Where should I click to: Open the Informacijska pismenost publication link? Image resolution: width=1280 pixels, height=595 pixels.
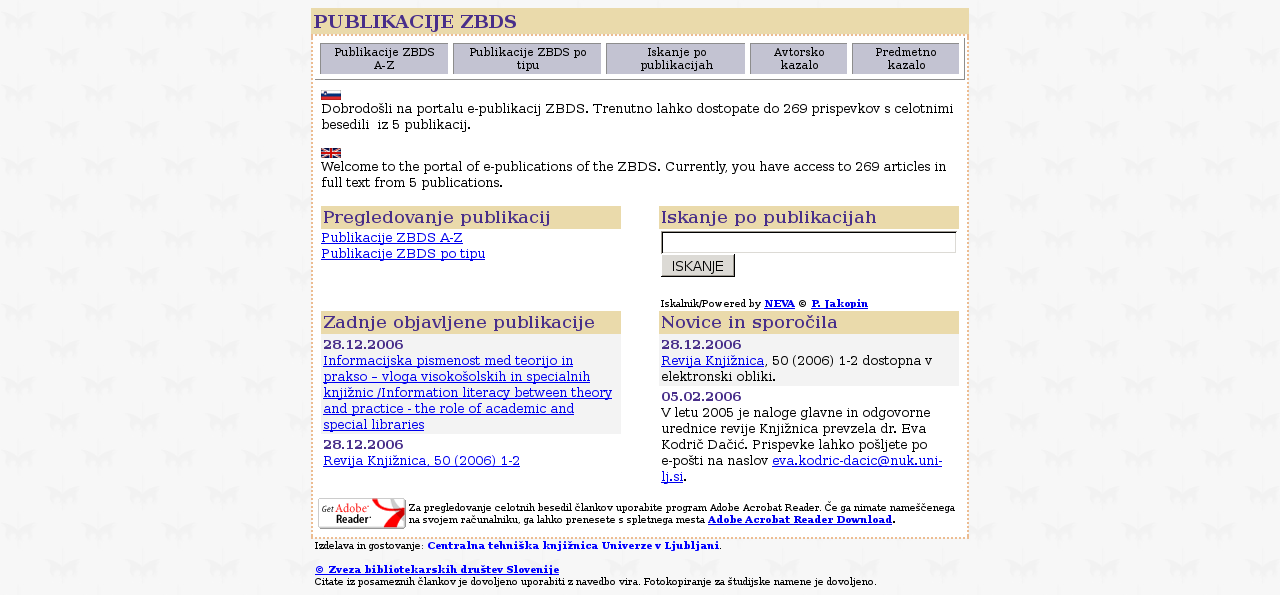(x=467, y=392)
